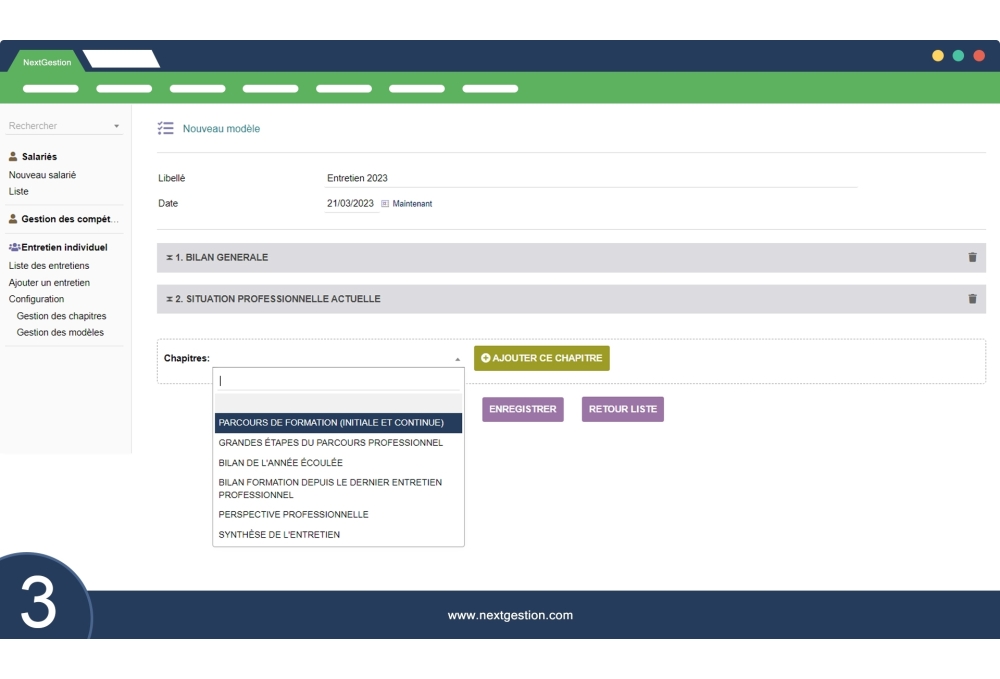Delete SITUATION PROFESSIONNELLE ACTUELLE chapter via trash icon
This screenshot has height=679, width=1000.
[972, 299]
